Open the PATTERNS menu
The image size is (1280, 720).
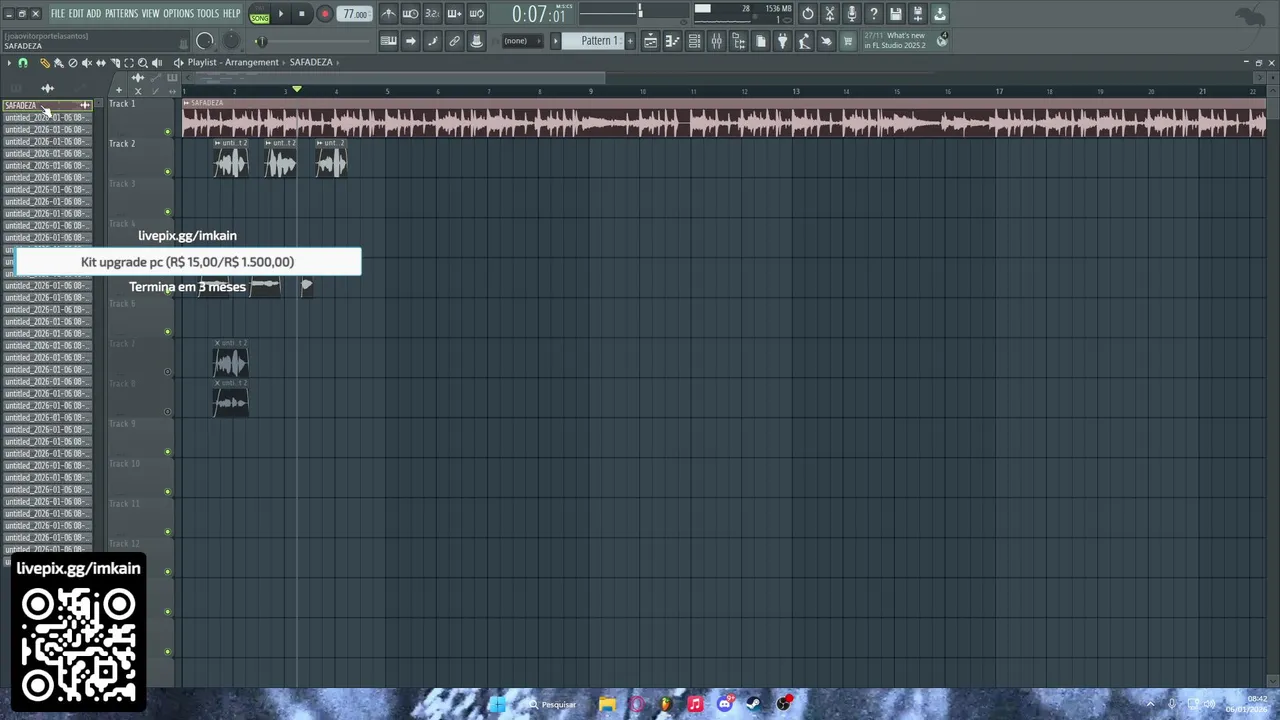121,14
